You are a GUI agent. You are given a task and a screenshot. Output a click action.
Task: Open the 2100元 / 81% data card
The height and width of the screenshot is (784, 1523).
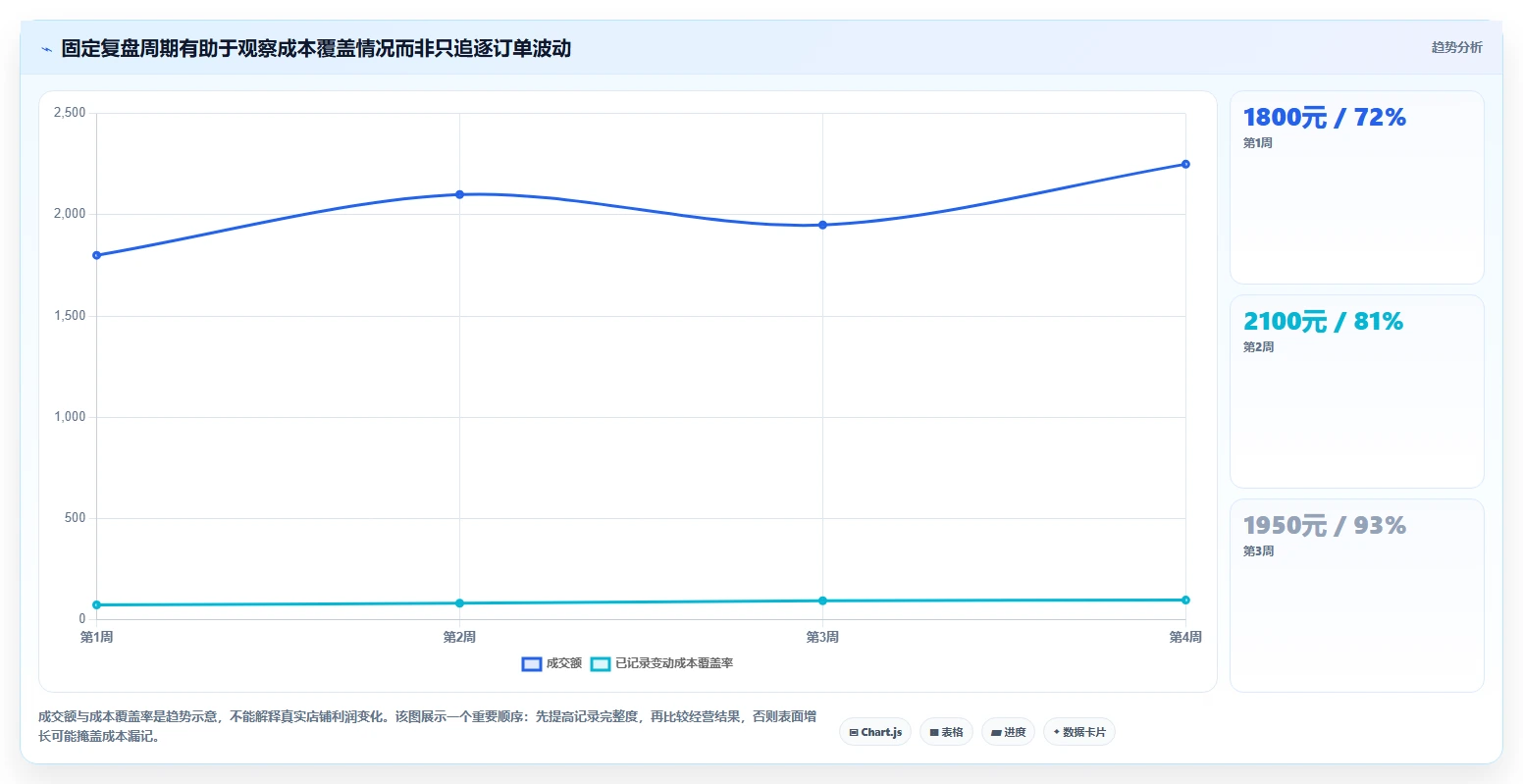tap(1356, 392)
